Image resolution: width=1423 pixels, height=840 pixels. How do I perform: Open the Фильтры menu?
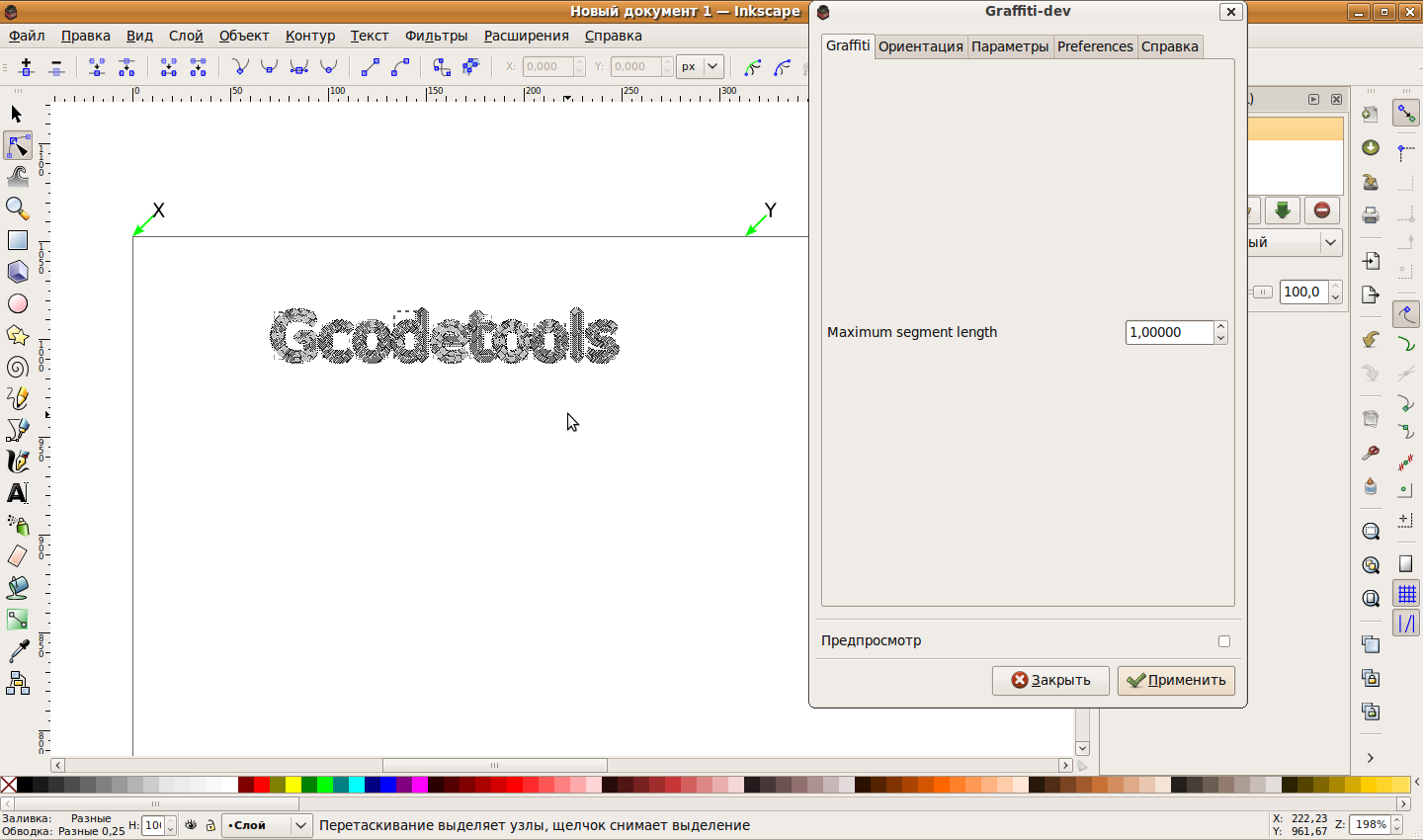click(x=437, y=36)
